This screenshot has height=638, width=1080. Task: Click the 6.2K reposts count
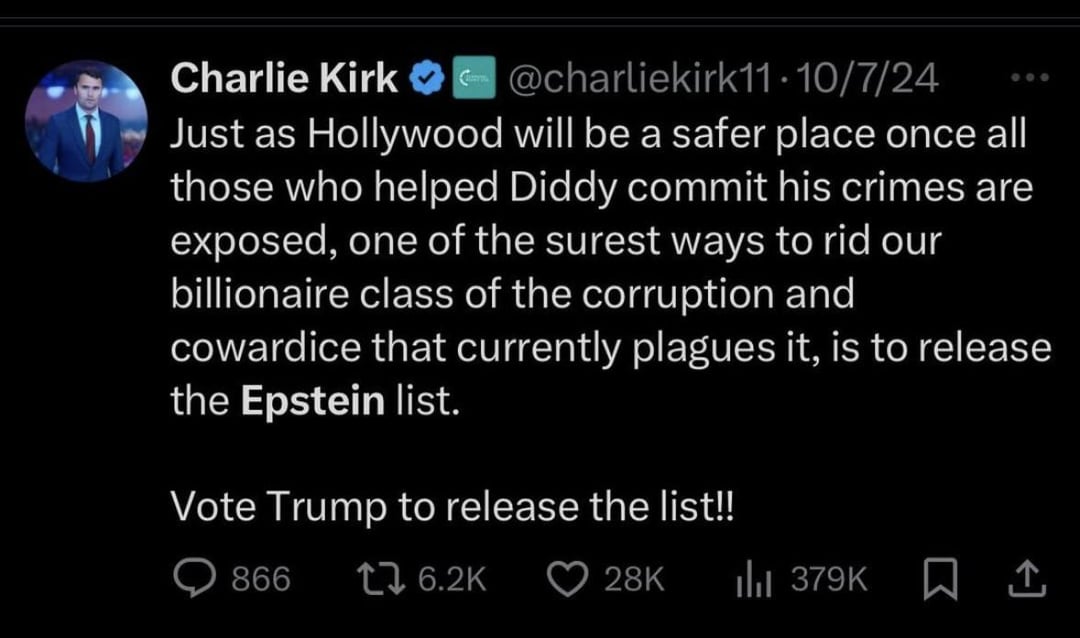coord(452,579)
